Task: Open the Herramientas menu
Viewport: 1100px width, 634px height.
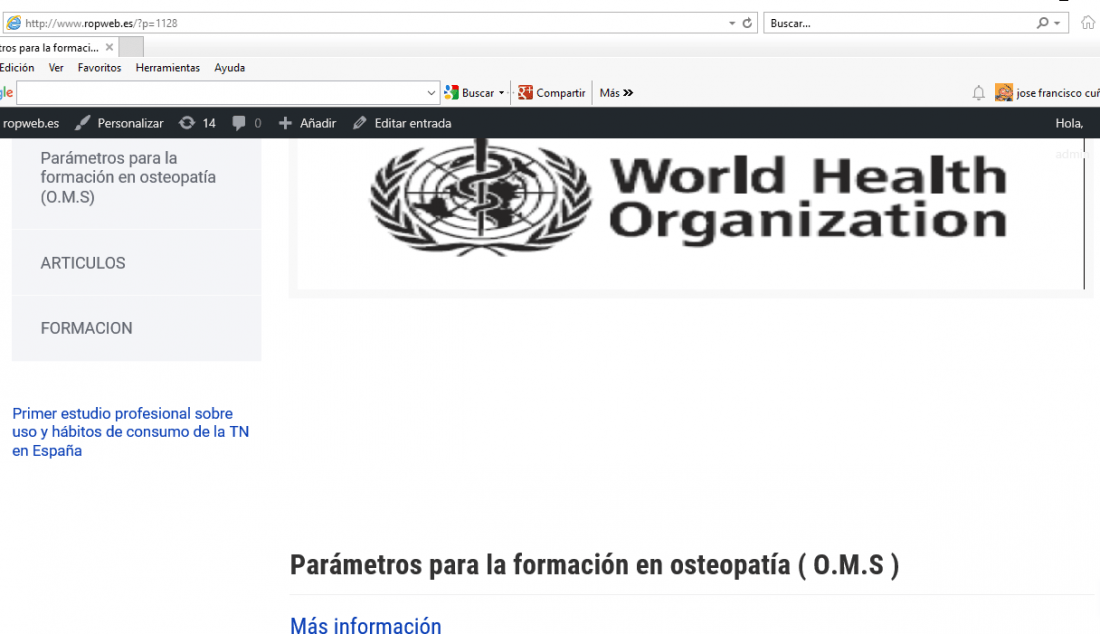Action: pyautogui.click(x=168, y=68)
